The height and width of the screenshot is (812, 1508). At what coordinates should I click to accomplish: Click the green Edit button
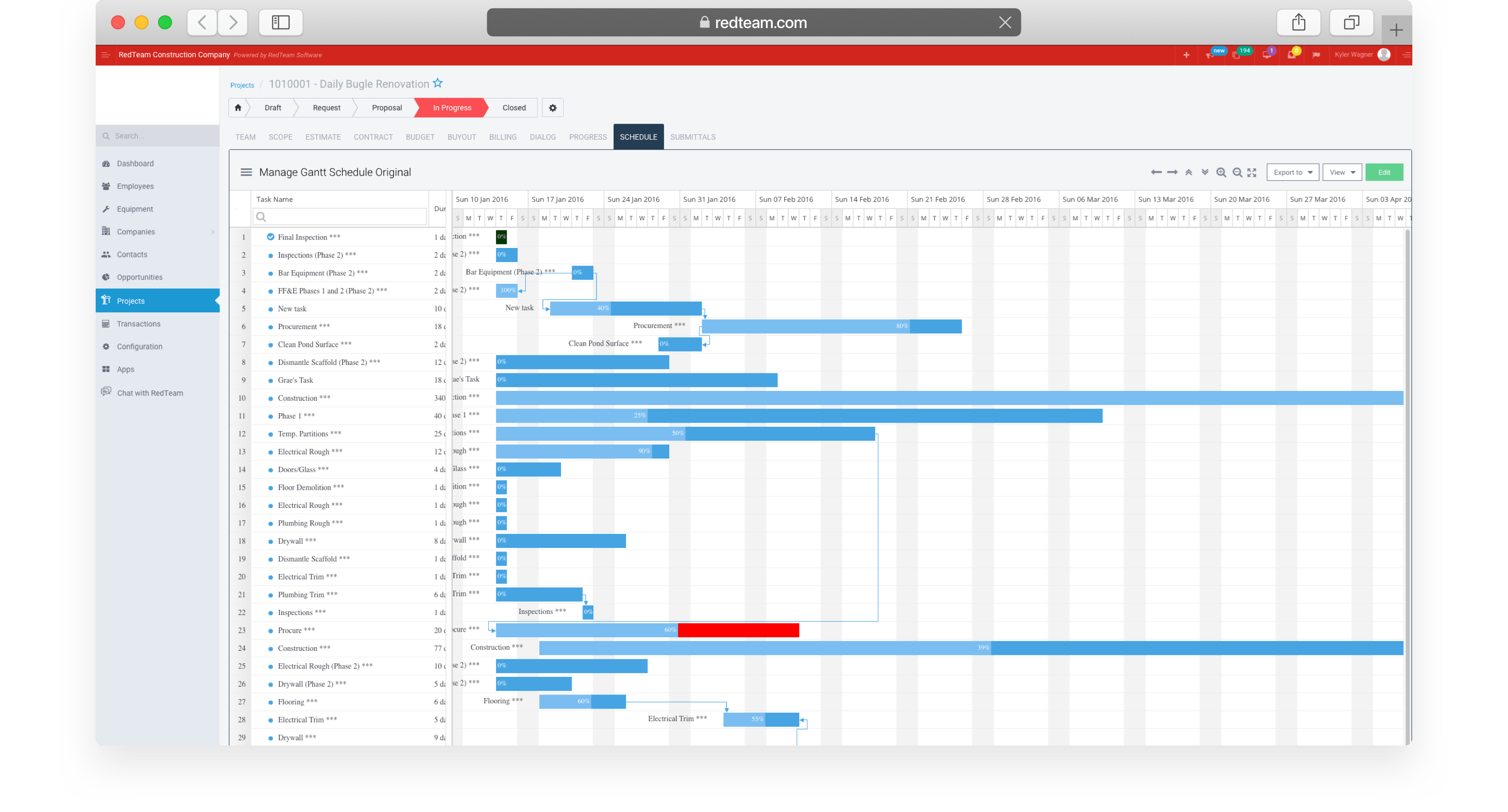point(1384,172)
